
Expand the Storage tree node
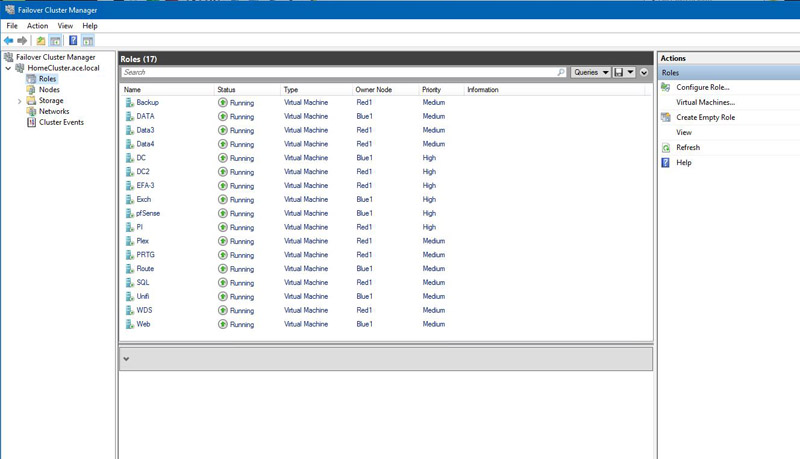tap(19, 101)
